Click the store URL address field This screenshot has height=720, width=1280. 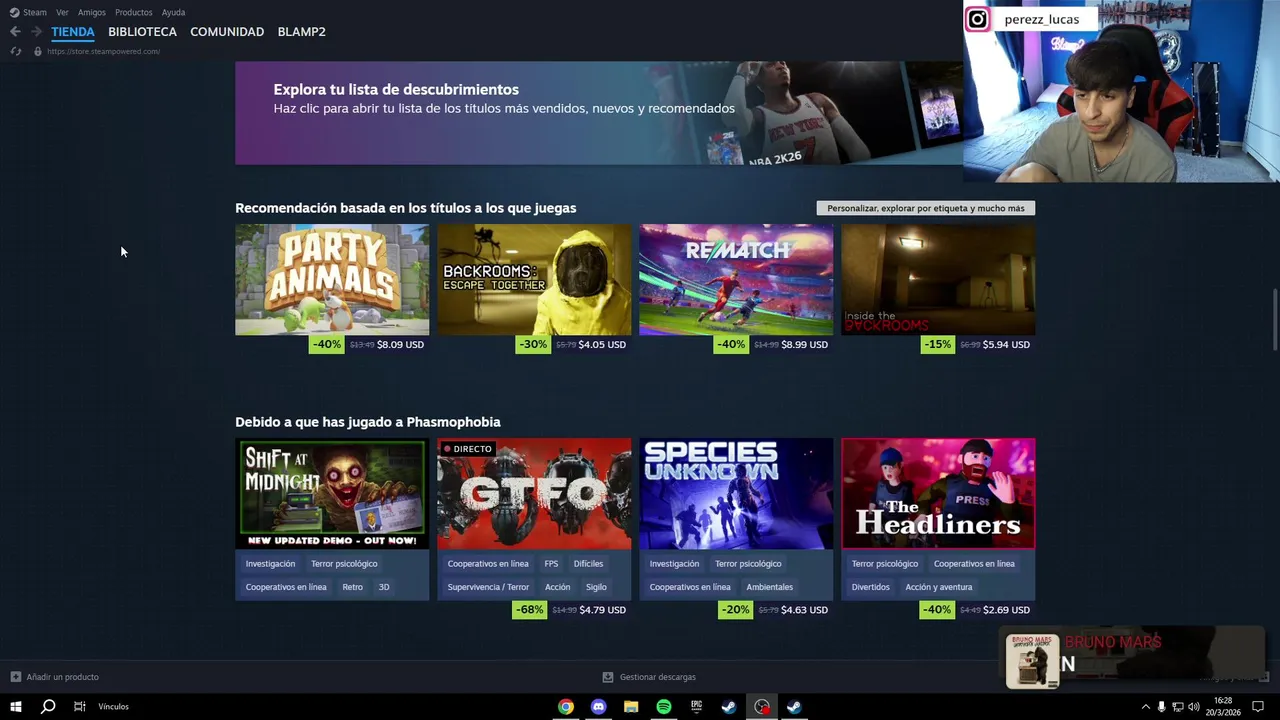pos(103,51)
